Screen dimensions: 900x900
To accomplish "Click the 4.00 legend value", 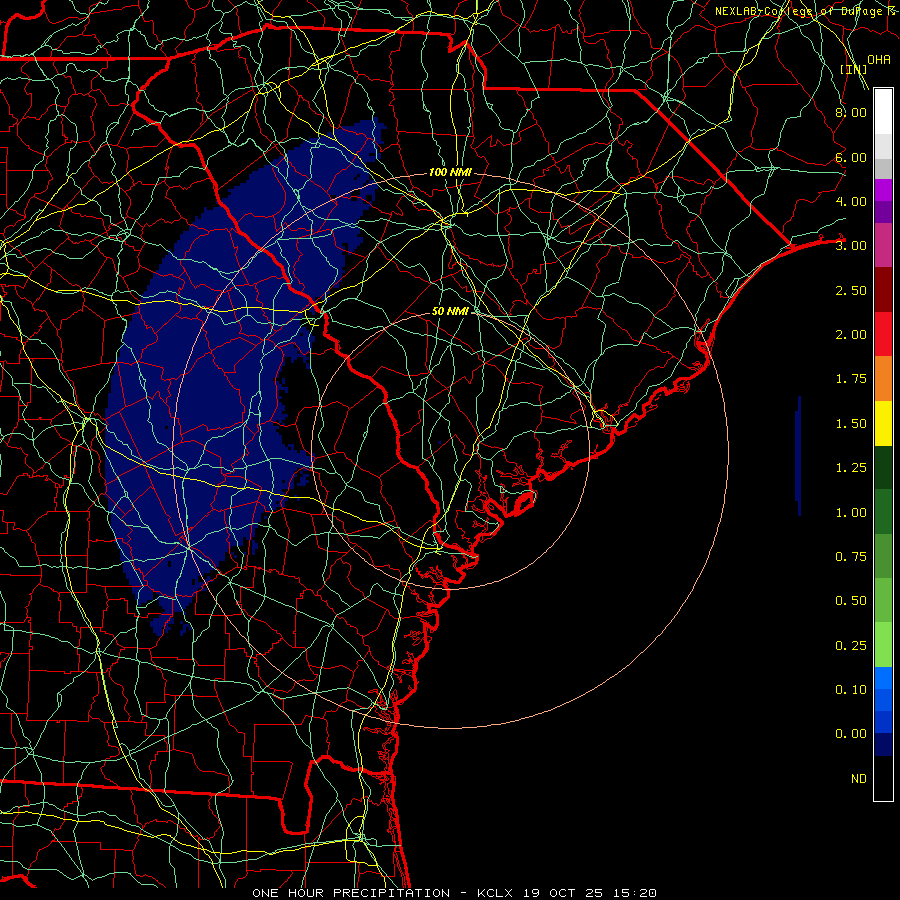I will tap(851, 201).
